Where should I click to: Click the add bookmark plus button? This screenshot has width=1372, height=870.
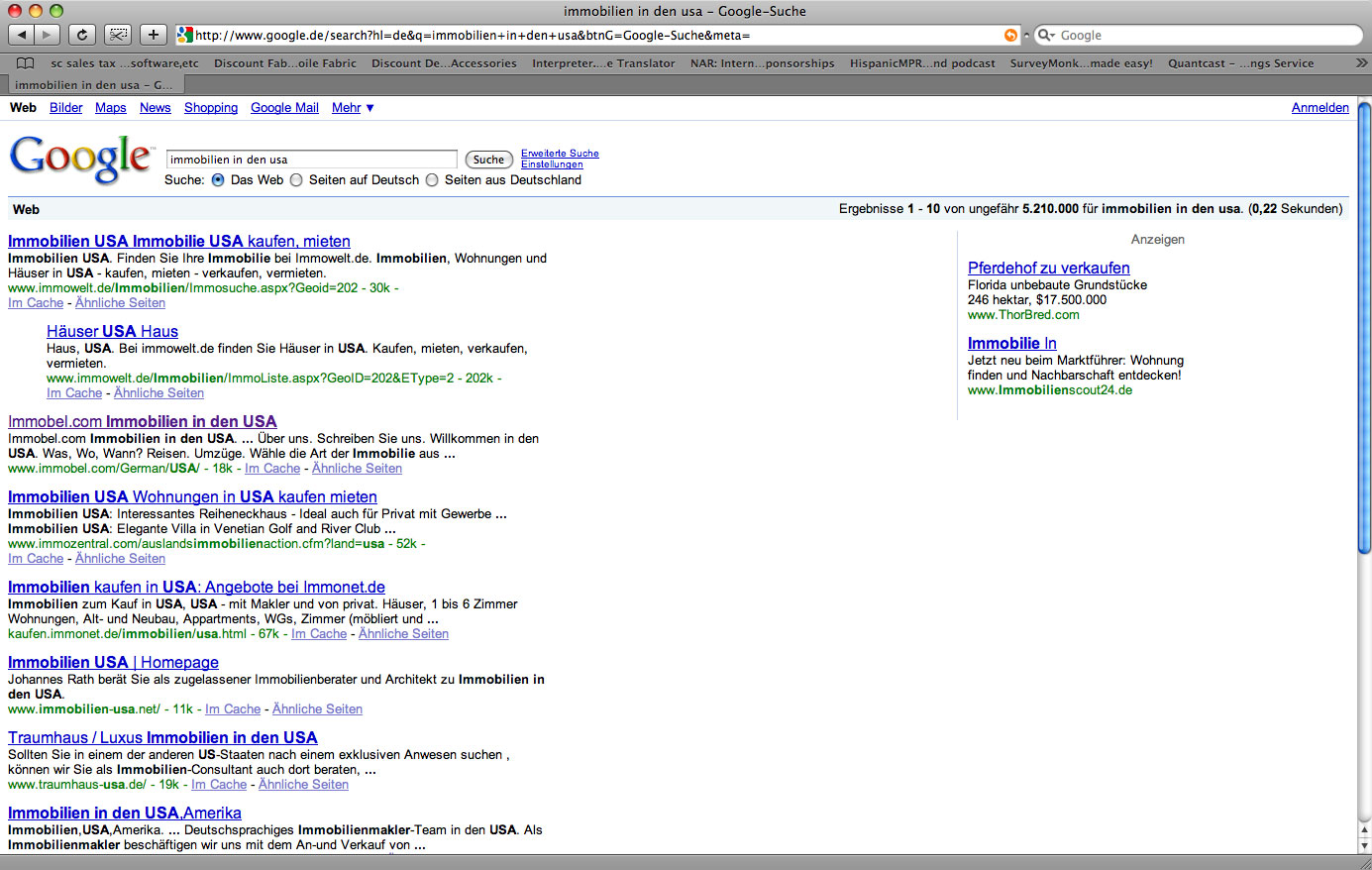pos(153,35)
